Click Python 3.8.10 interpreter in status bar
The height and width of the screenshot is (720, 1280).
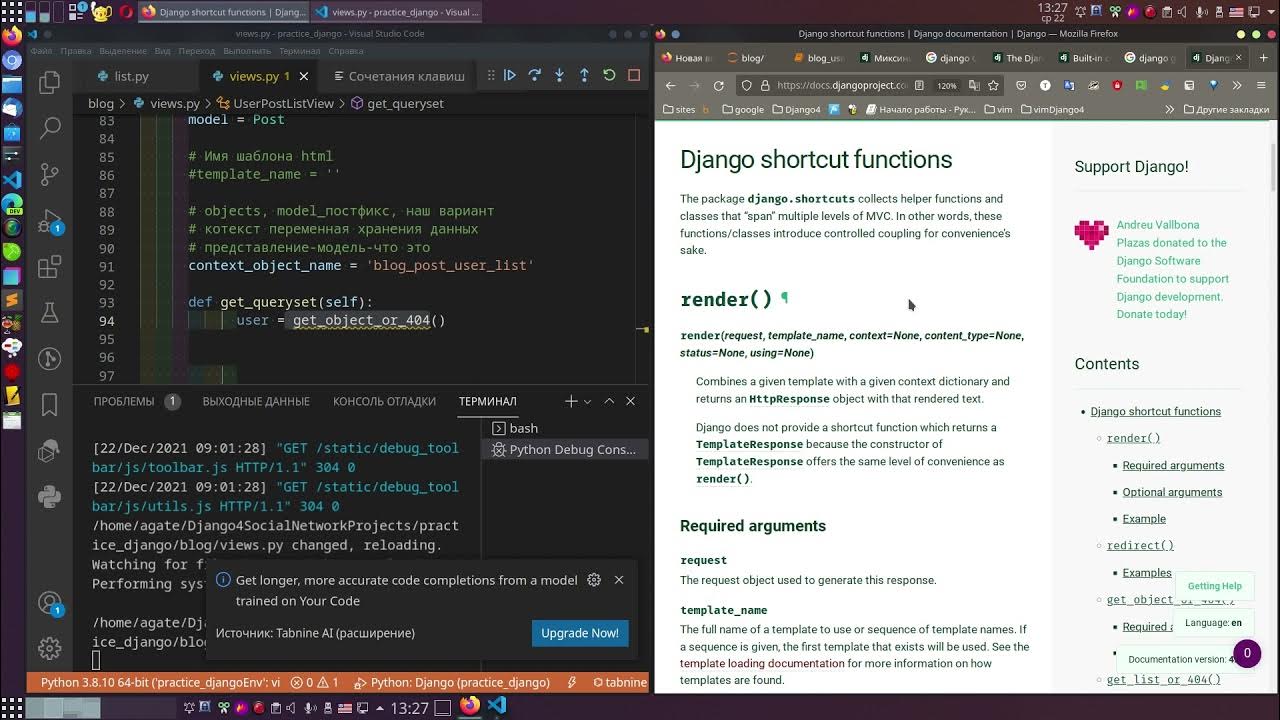[x=161, y=682]
